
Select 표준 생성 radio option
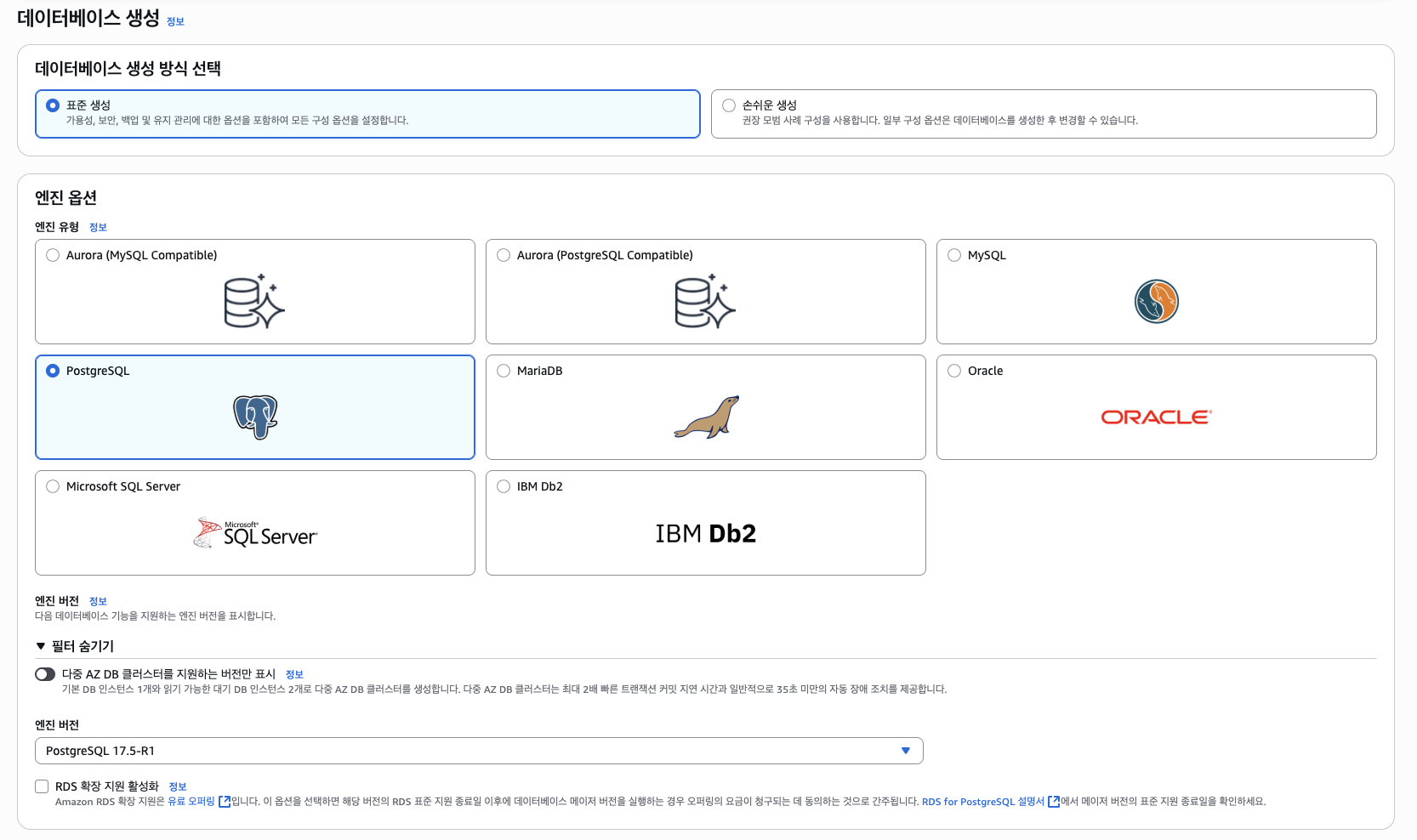tap(53, 105)
